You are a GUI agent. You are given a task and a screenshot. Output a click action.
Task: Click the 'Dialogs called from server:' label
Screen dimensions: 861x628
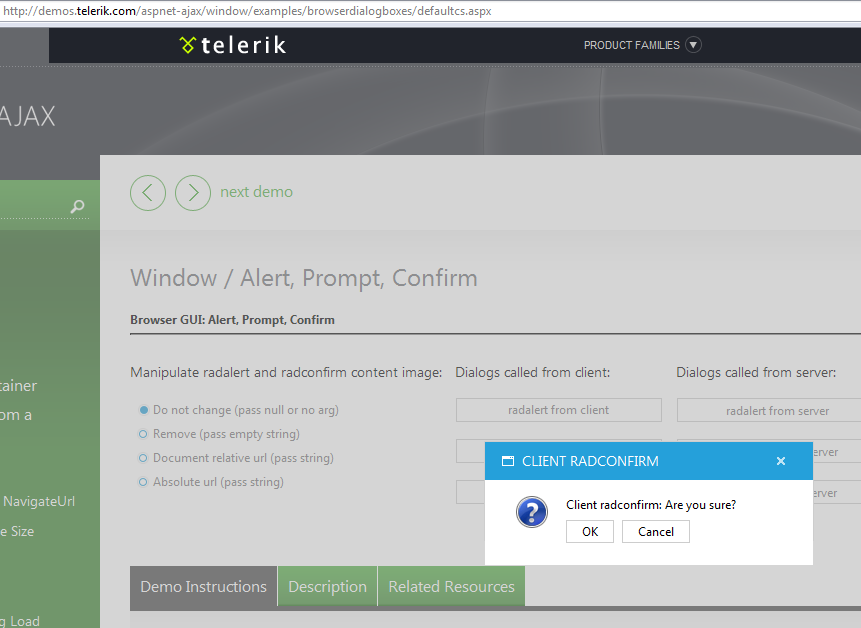(756, 373)
